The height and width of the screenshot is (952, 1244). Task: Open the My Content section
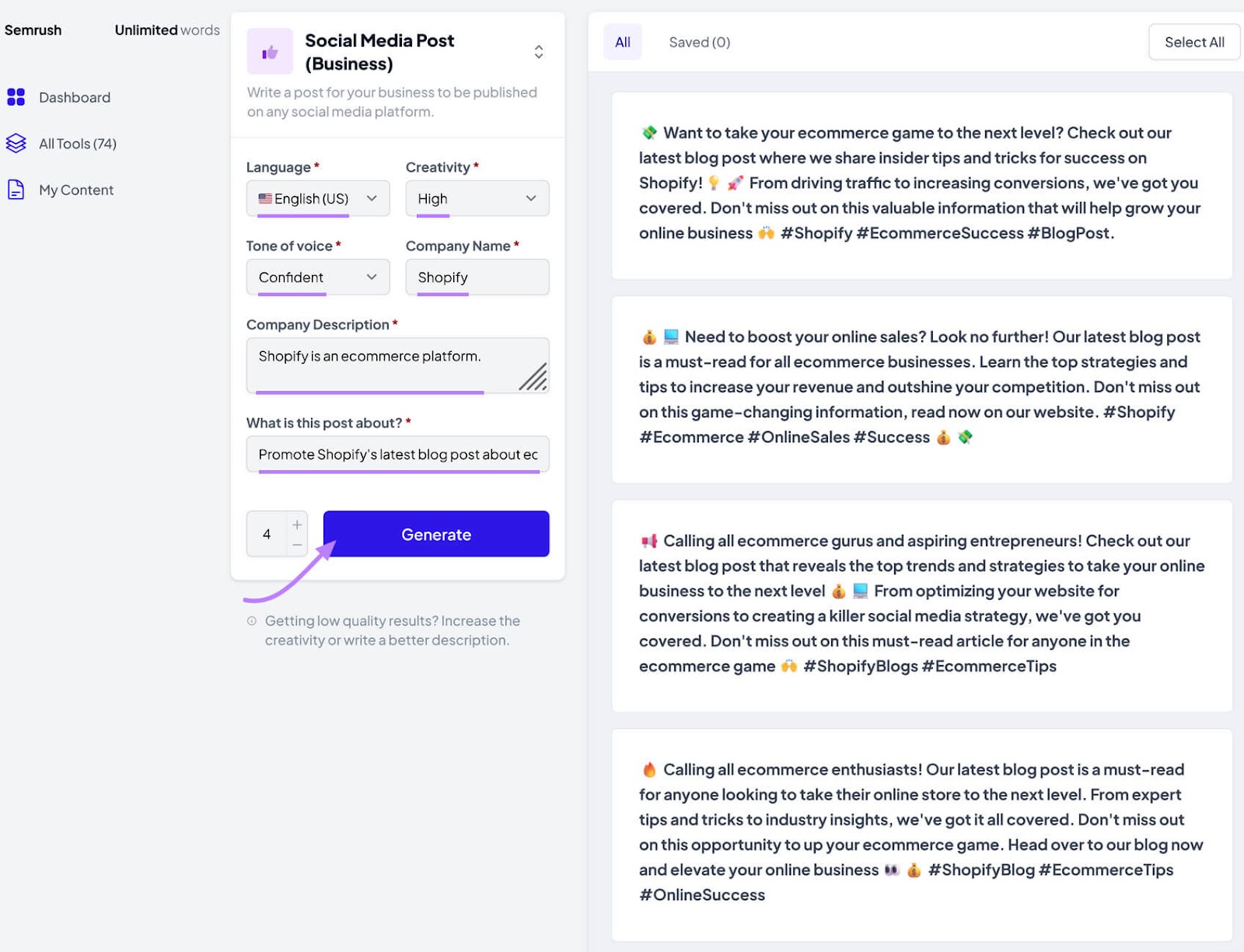(x=75, y=190)
